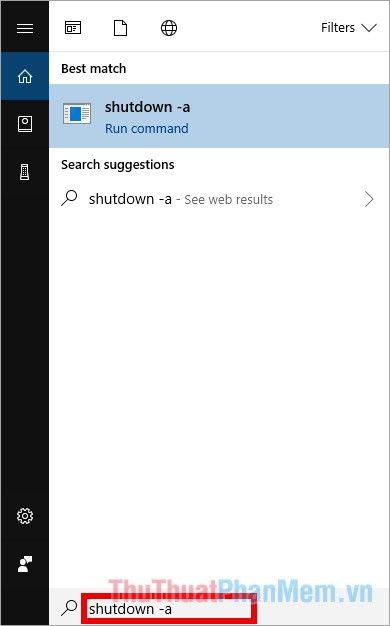Click the magnifier icon beside the search suggestion
The height and width of the screenshot is (626, 390).
[x=69, y=198]
